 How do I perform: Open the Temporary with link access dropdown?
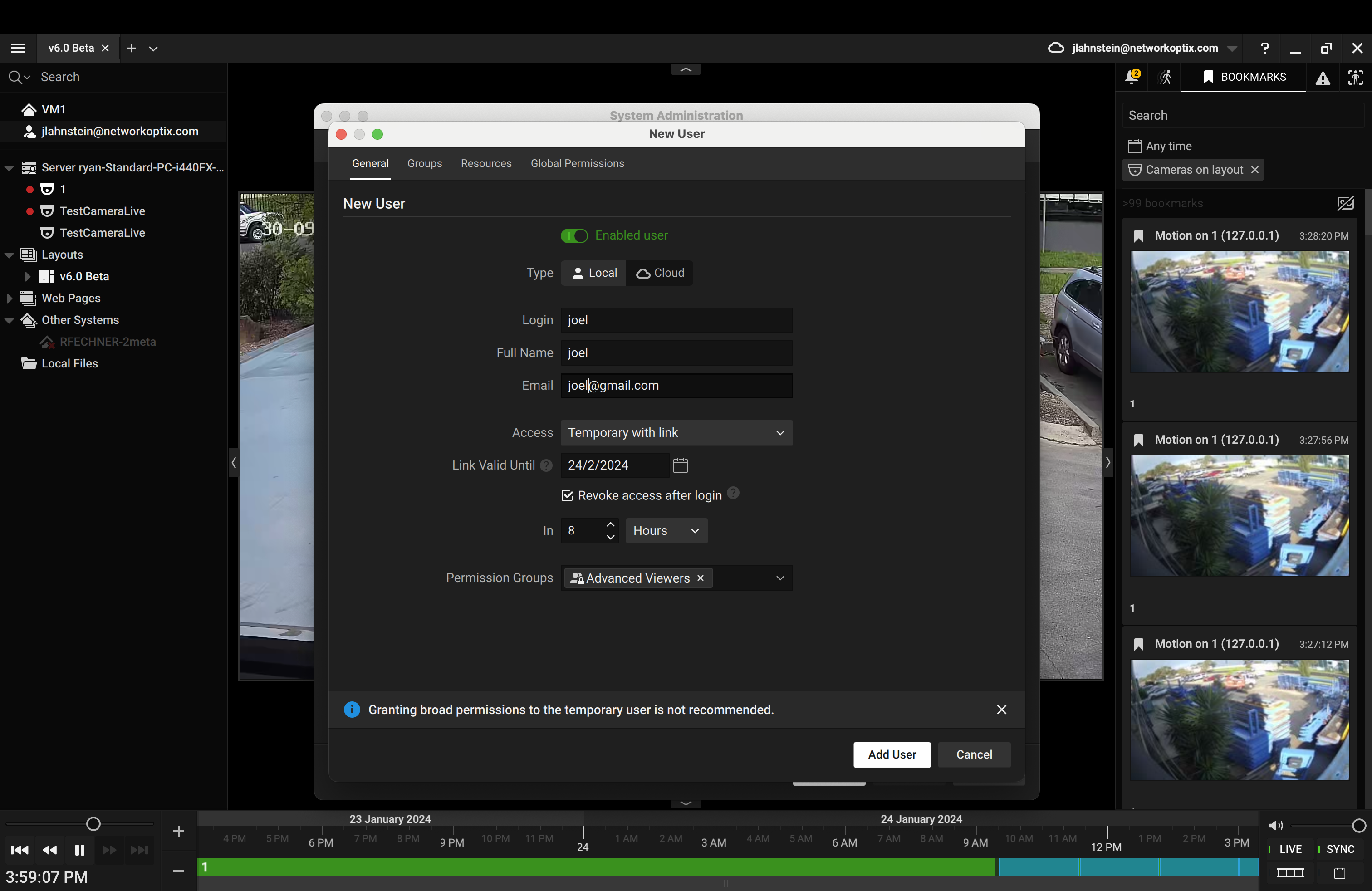(x=676, y=432)
